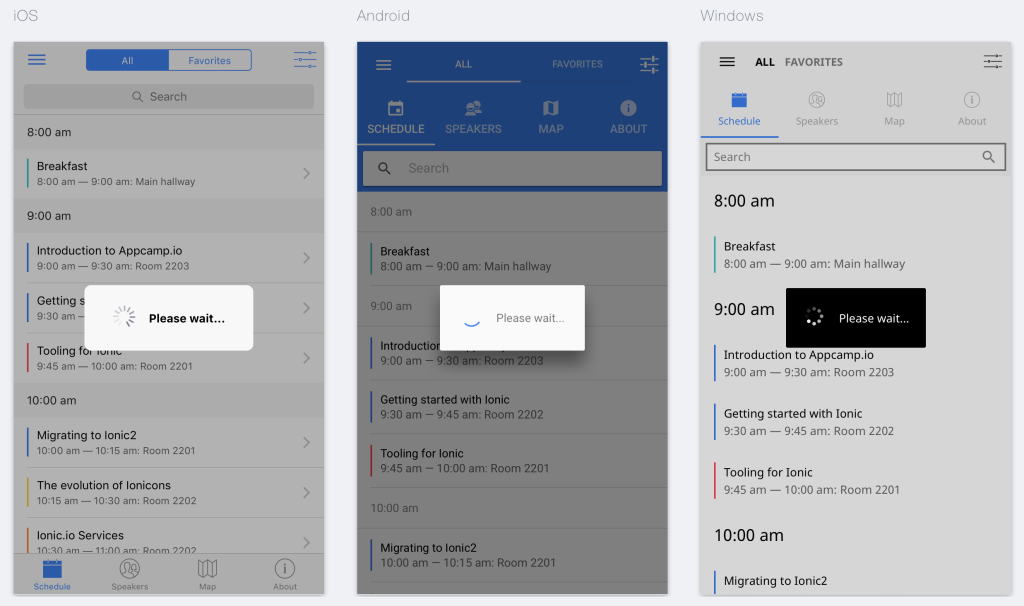Select Map tab in iOS bottom bar
The image size is (1024, 606).
coord(207,575)
